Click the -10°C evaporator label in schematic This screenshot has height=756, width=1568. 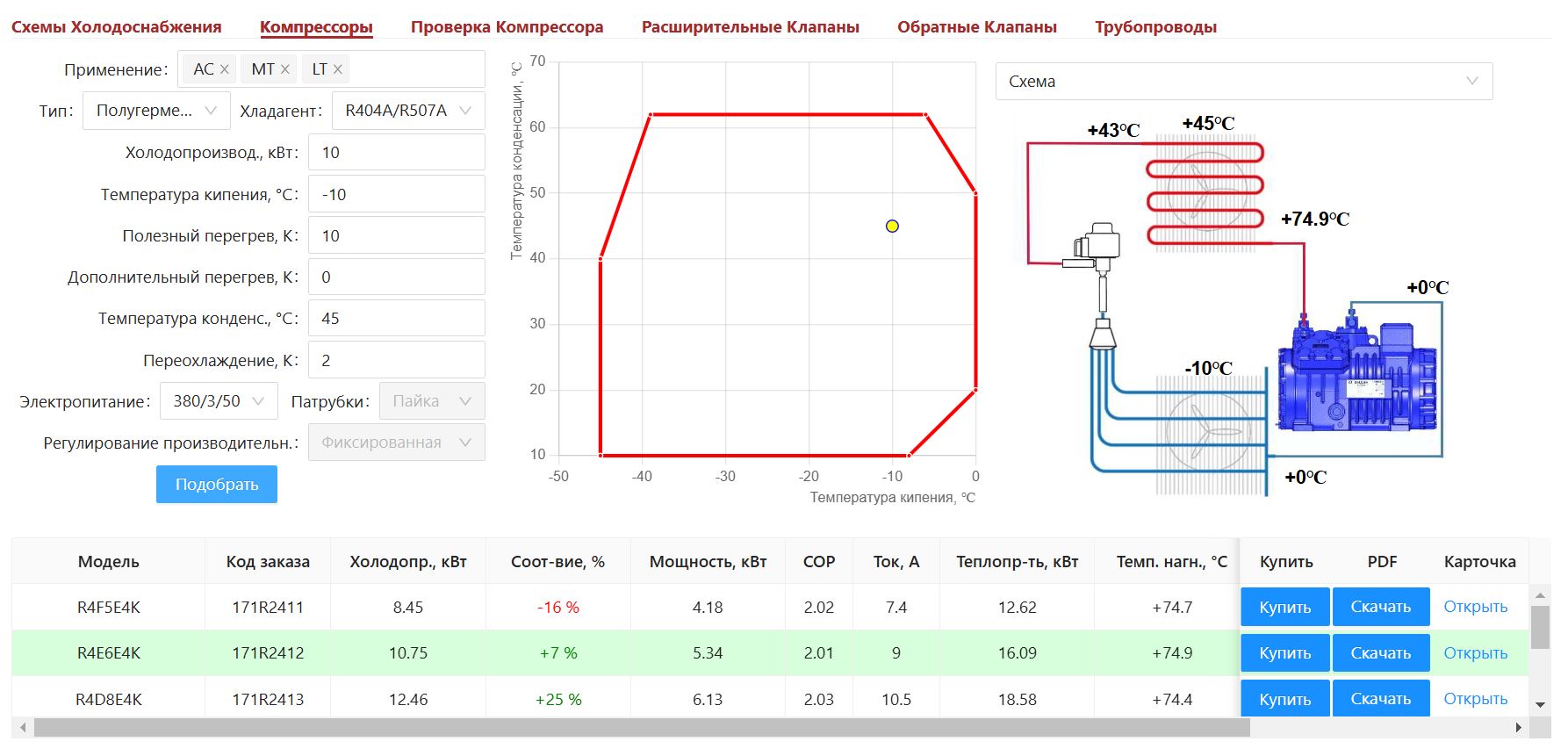tap(1209, 368)
